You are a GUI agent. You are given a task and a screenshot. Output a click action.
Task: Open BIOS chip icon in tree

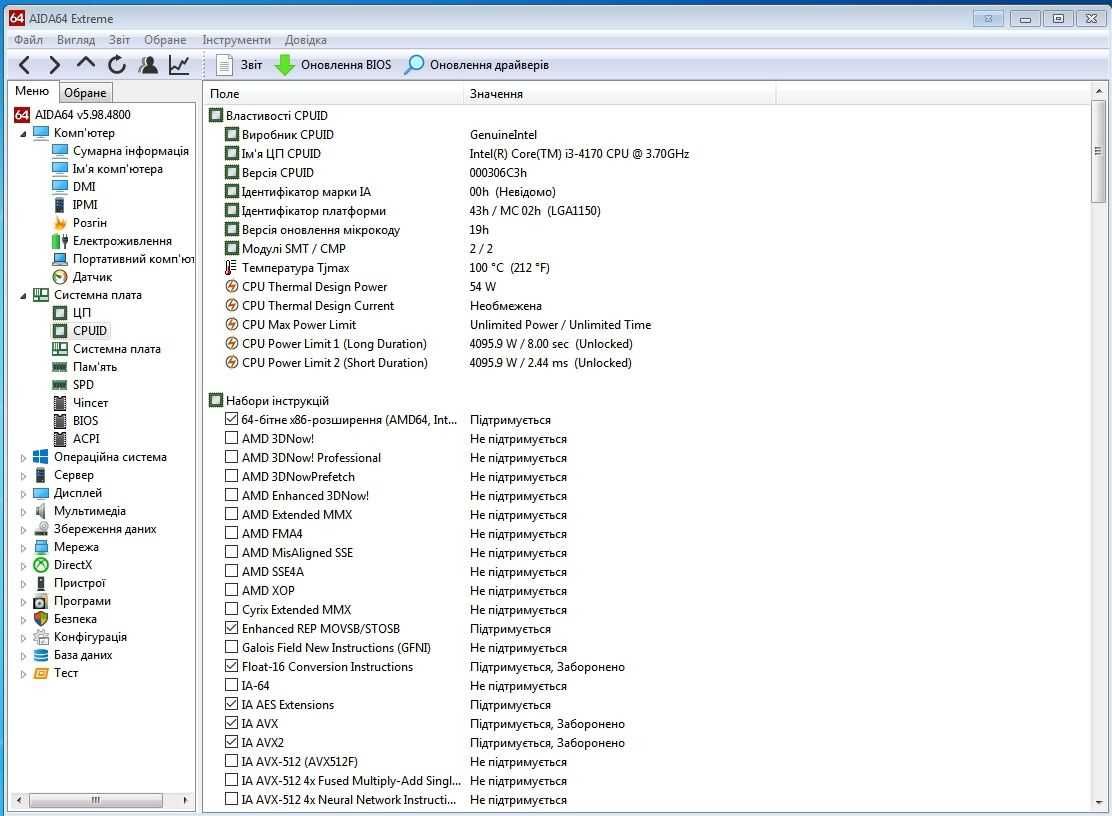click(x=60, y=421)
